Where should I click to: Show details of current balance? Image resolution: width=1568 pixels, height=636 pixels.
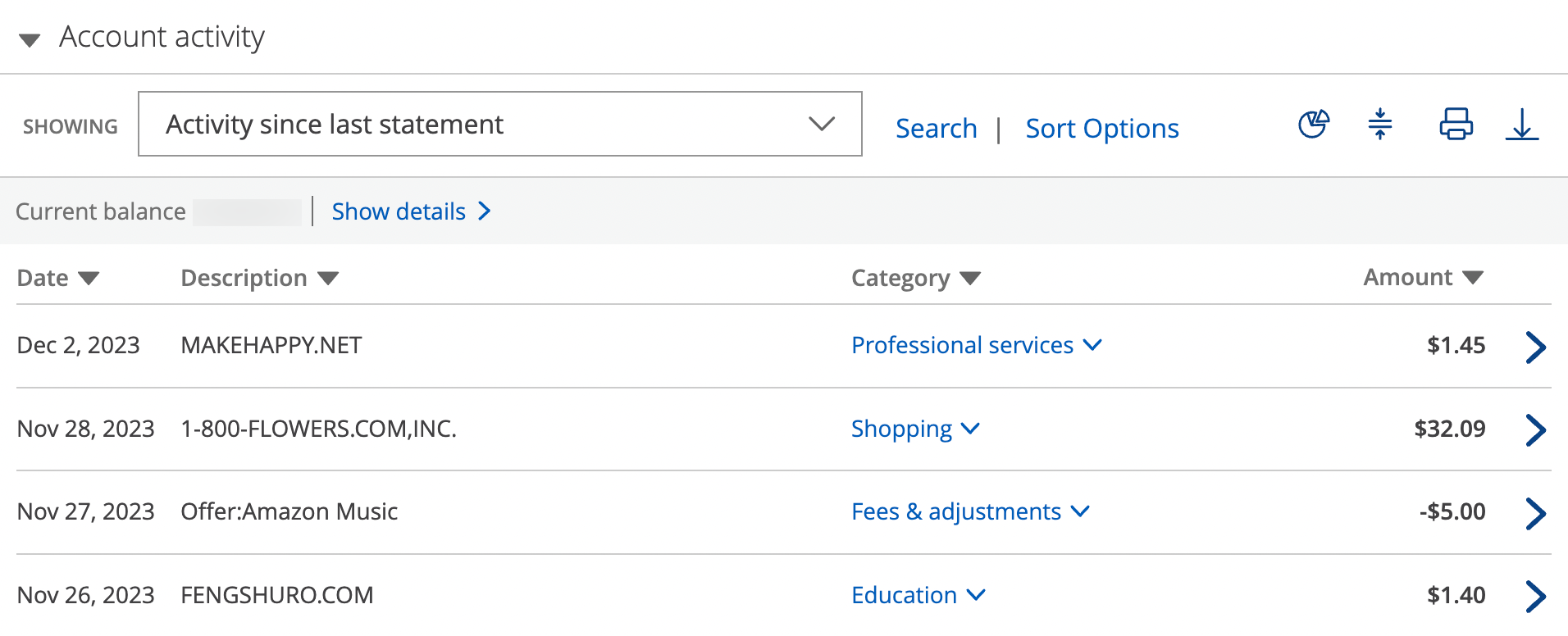click(411, 211)
